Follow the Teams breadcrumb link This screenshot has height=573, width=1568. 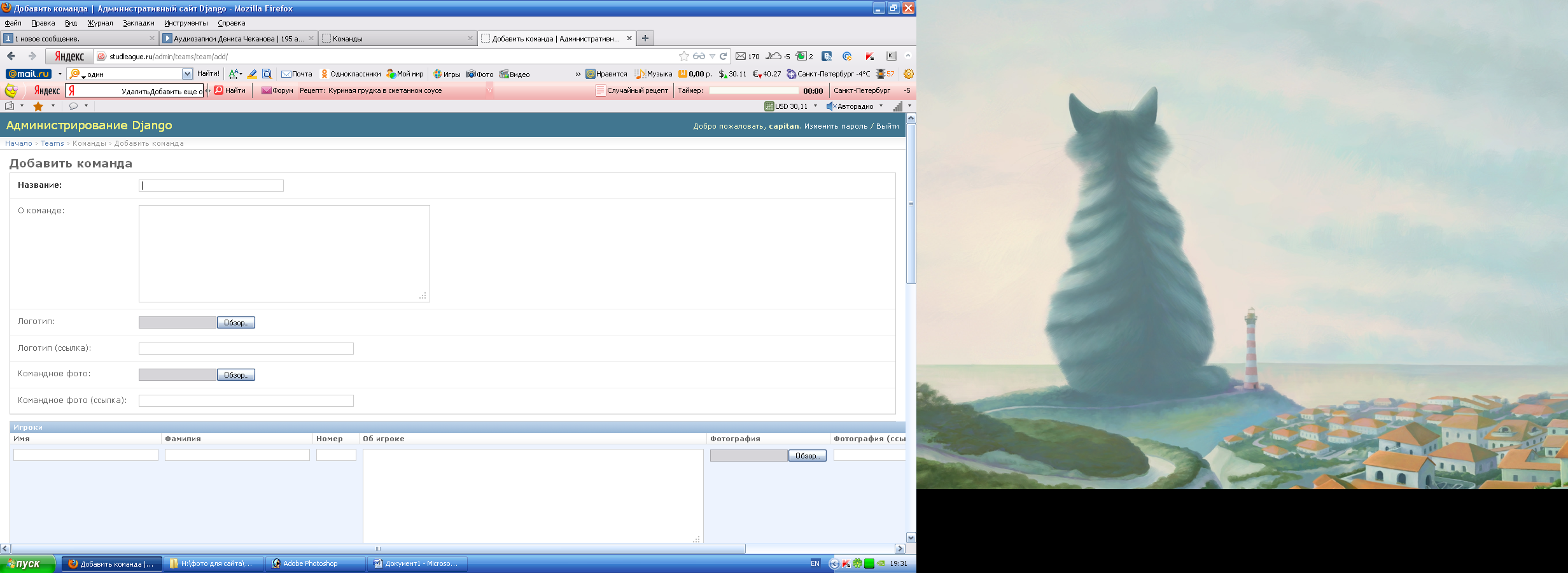52,143
